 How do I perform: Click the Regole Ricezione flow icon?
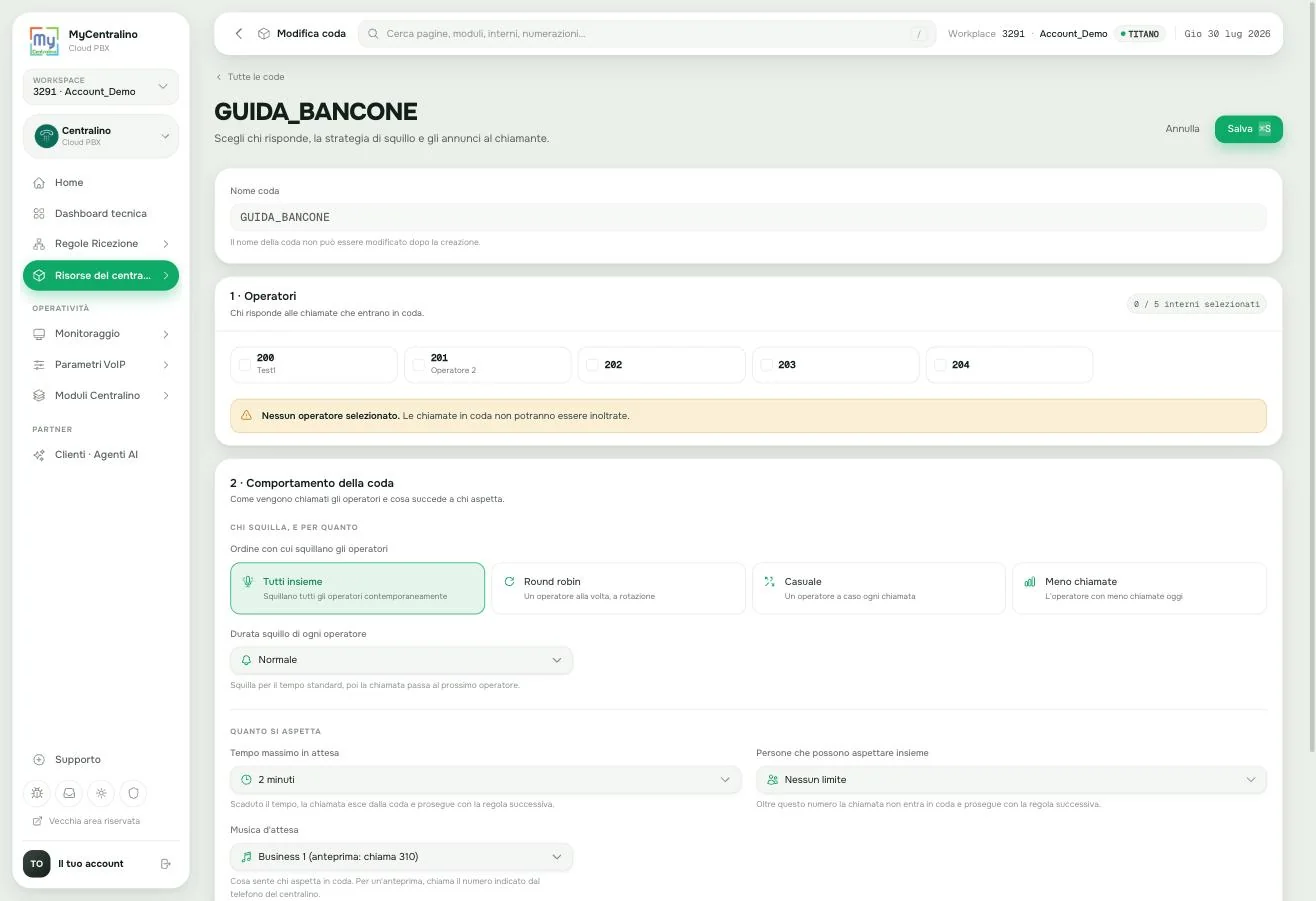click(x=39, y=244)
